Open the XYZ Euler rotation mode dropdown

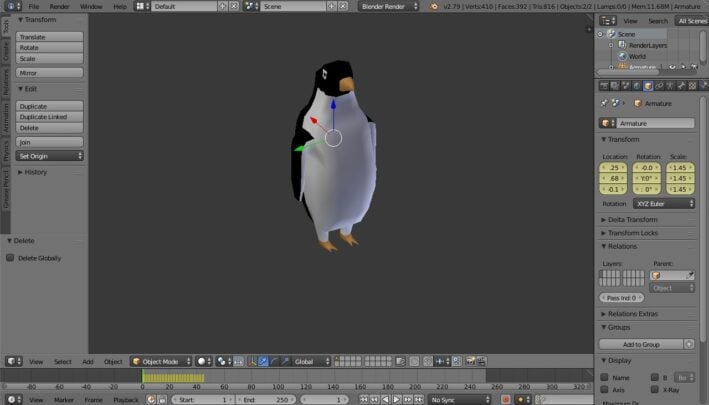[x=663, y=203]
